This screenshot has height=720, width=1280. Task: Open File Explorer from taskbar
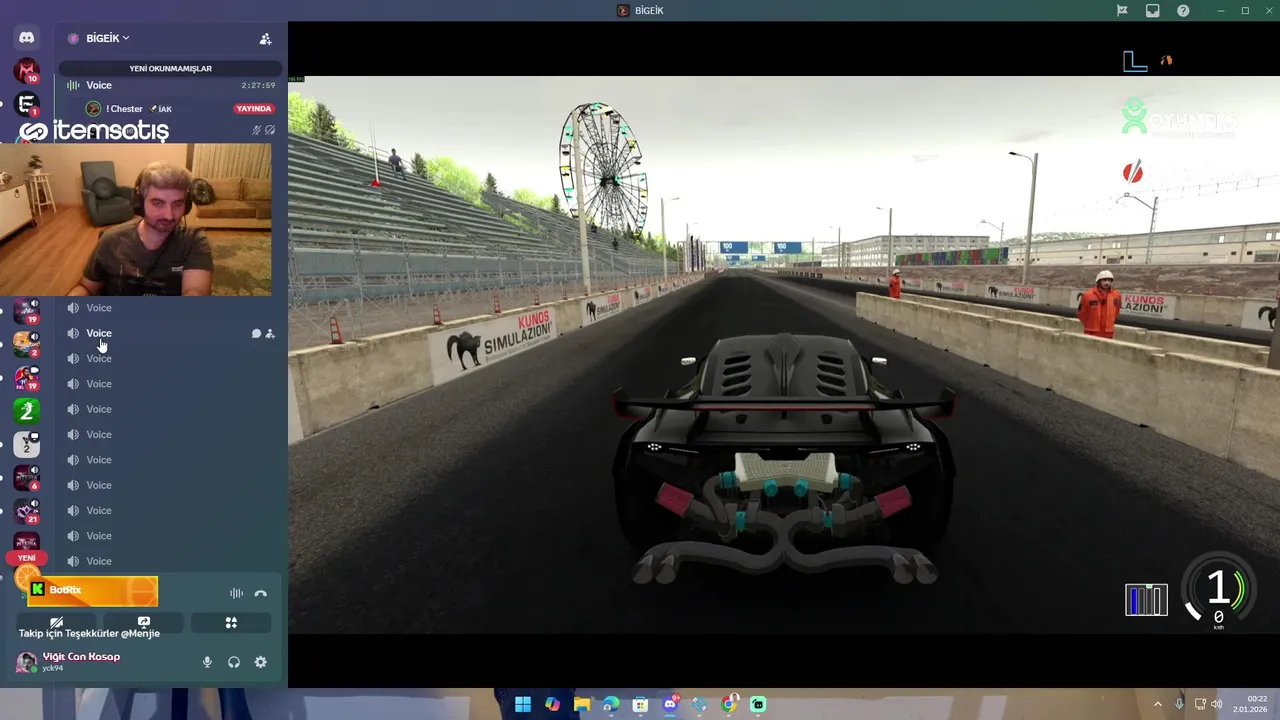pos(582,704)
